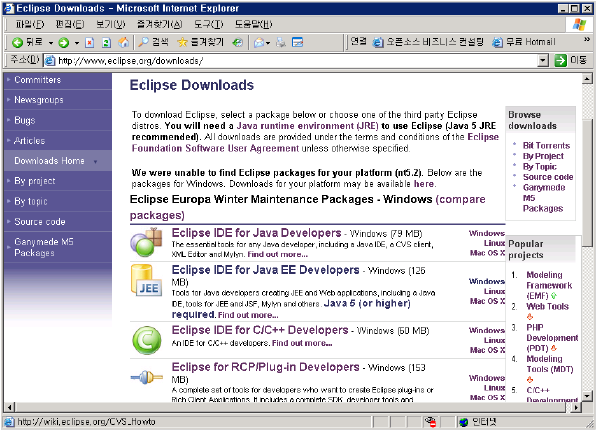This screenshot has height=430, width=596.
Task: Open the Bugs sidebar link
Action: (x=25, y=120)
